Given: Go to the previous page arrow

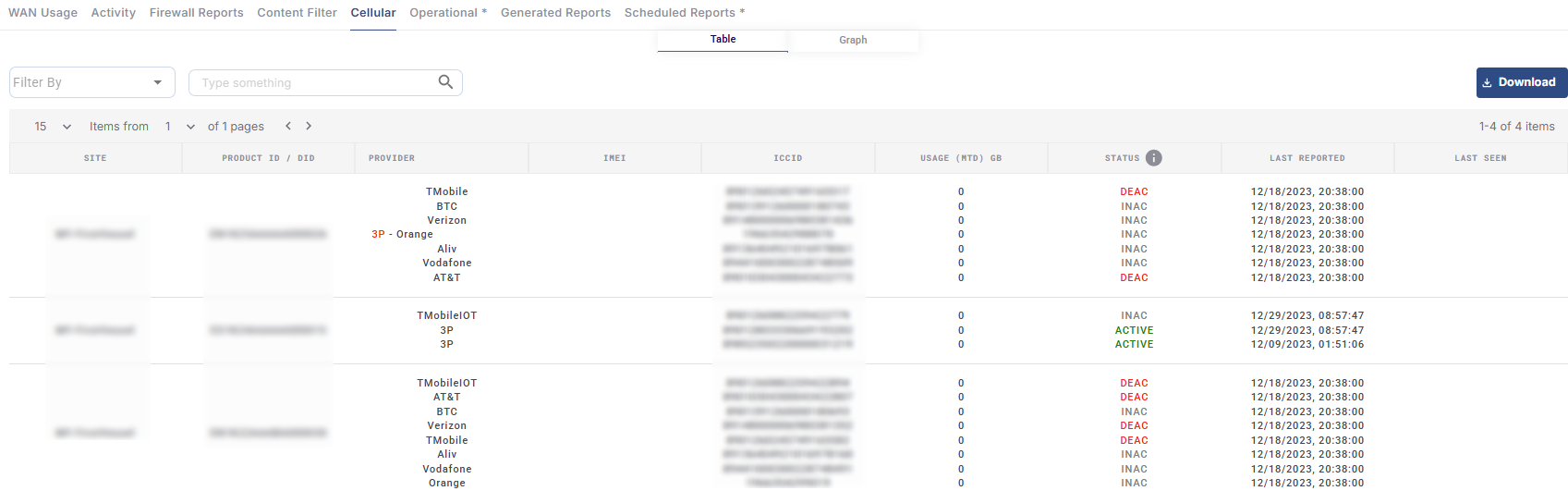Looking at the screenshot, I should click(288, 127).
